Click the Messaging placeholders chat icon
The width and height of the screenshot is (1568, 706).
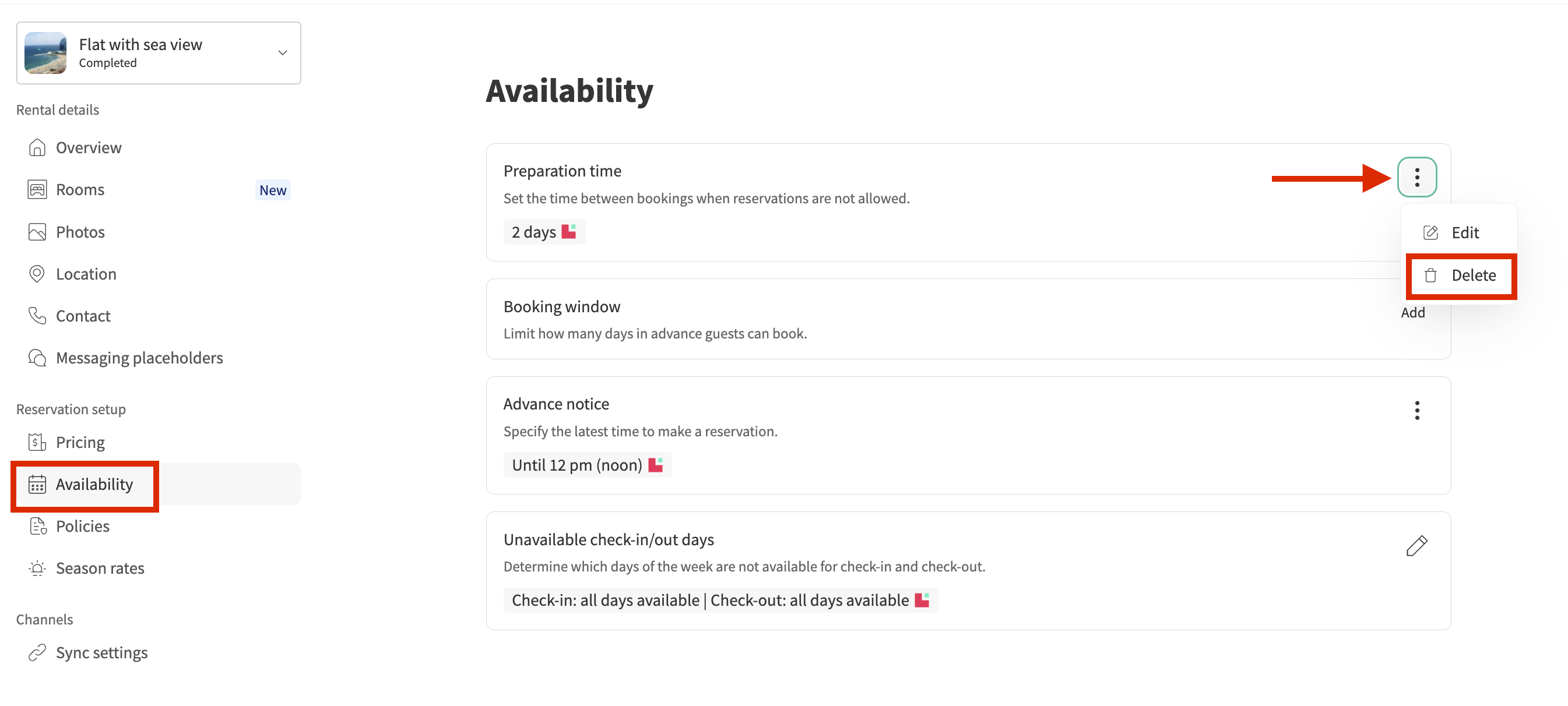point(37,358)
